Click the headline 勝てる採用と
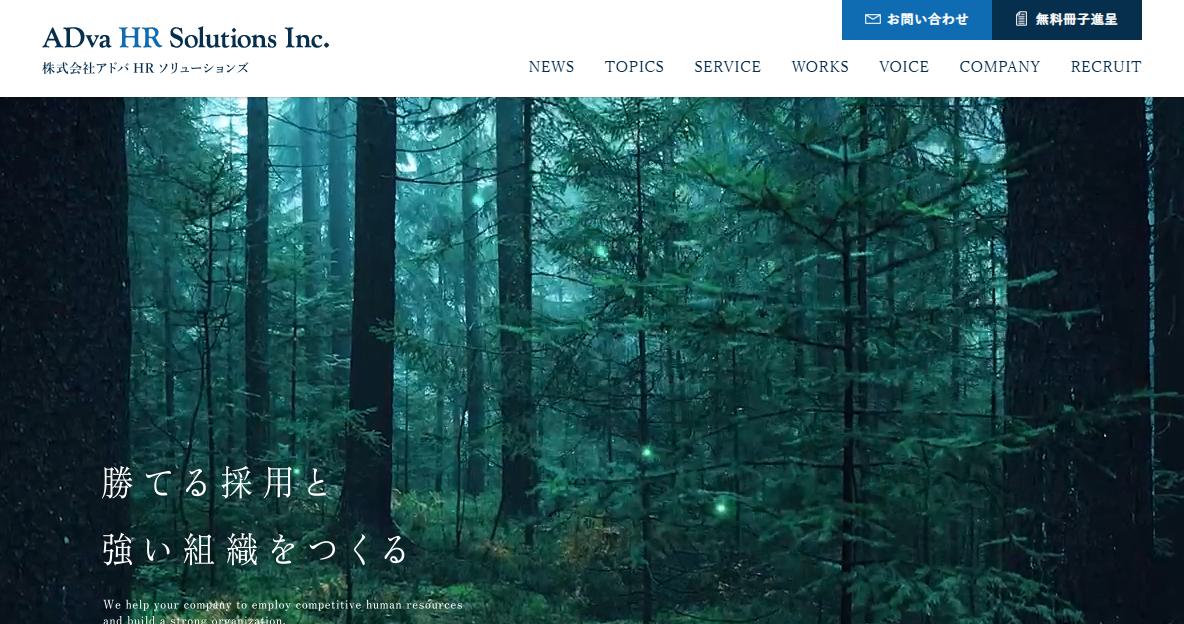 coord(217,482)
